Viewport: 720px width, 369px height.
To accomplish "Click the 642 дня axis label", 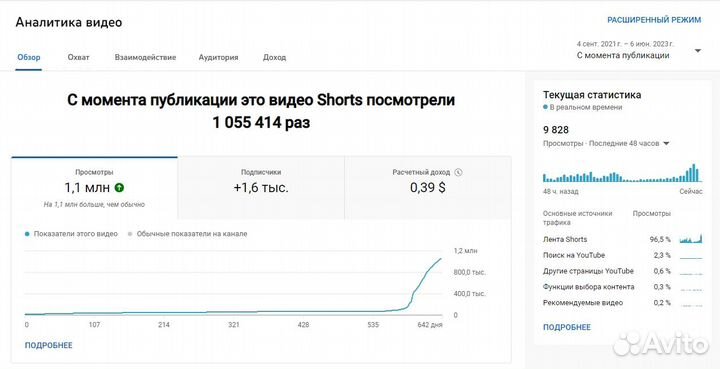I will pos(429,325).
